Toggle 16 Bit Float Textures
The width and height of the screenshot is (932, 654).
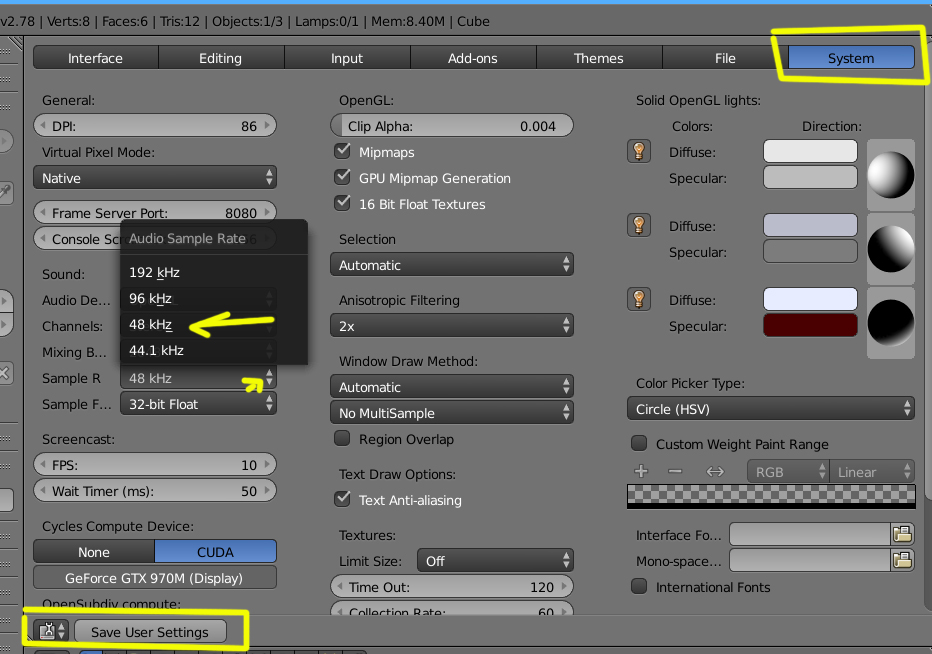(x=342, y=203)
